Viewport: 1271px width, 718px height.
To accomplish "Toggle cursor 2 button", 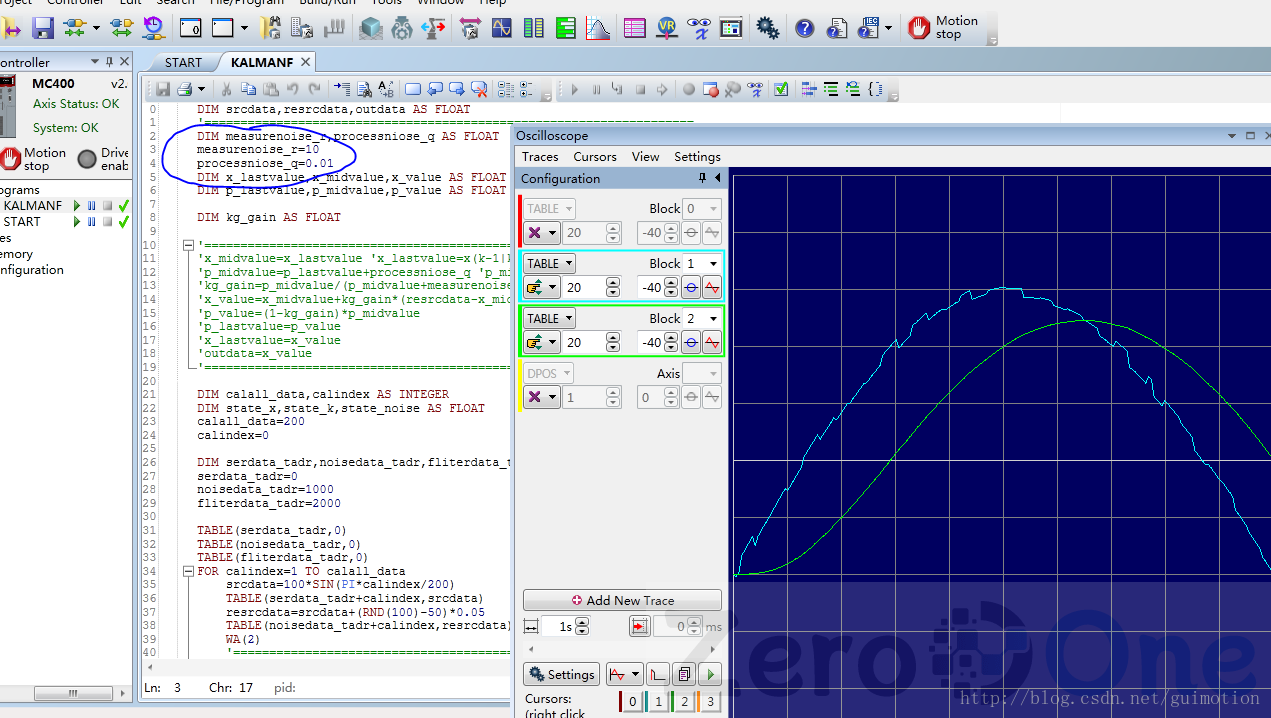I will [x=684, y=702].
